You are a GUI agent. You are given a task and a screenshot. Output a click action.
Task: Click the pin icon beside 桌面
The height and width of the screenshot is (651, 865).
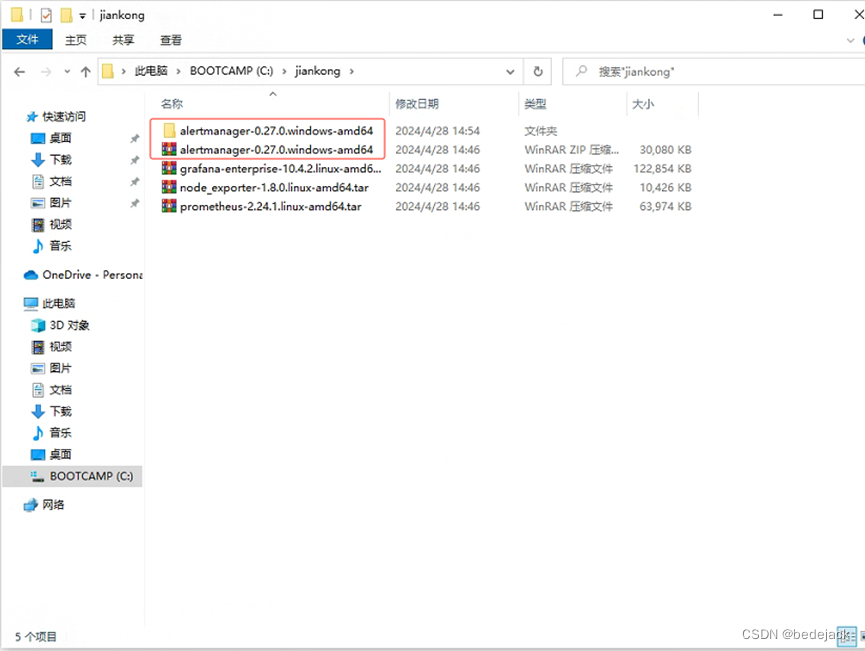coord(135,138)
